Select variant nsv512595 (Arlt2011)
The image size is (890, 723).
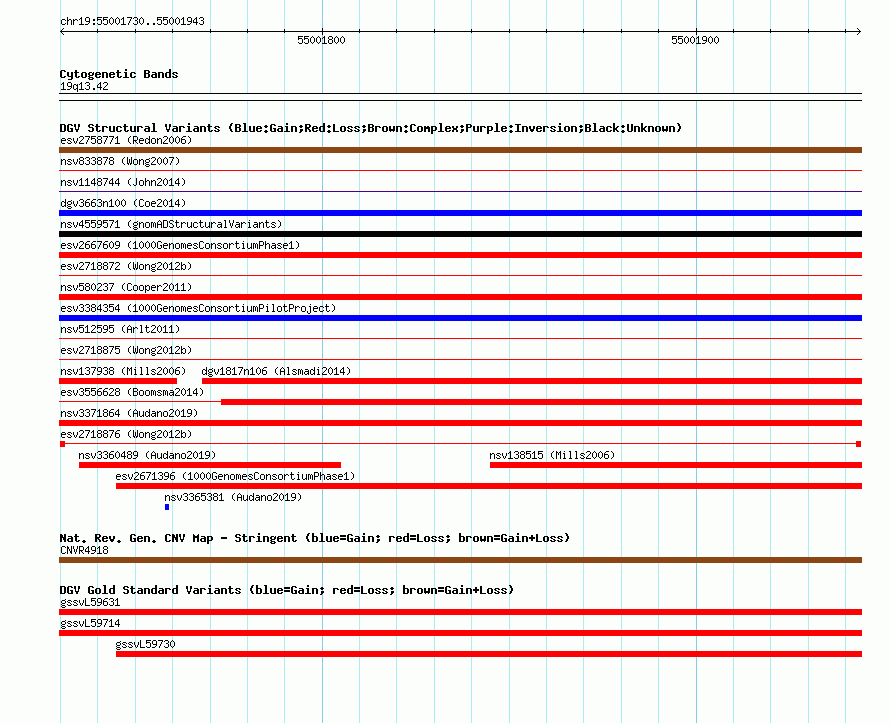[120, 329]
